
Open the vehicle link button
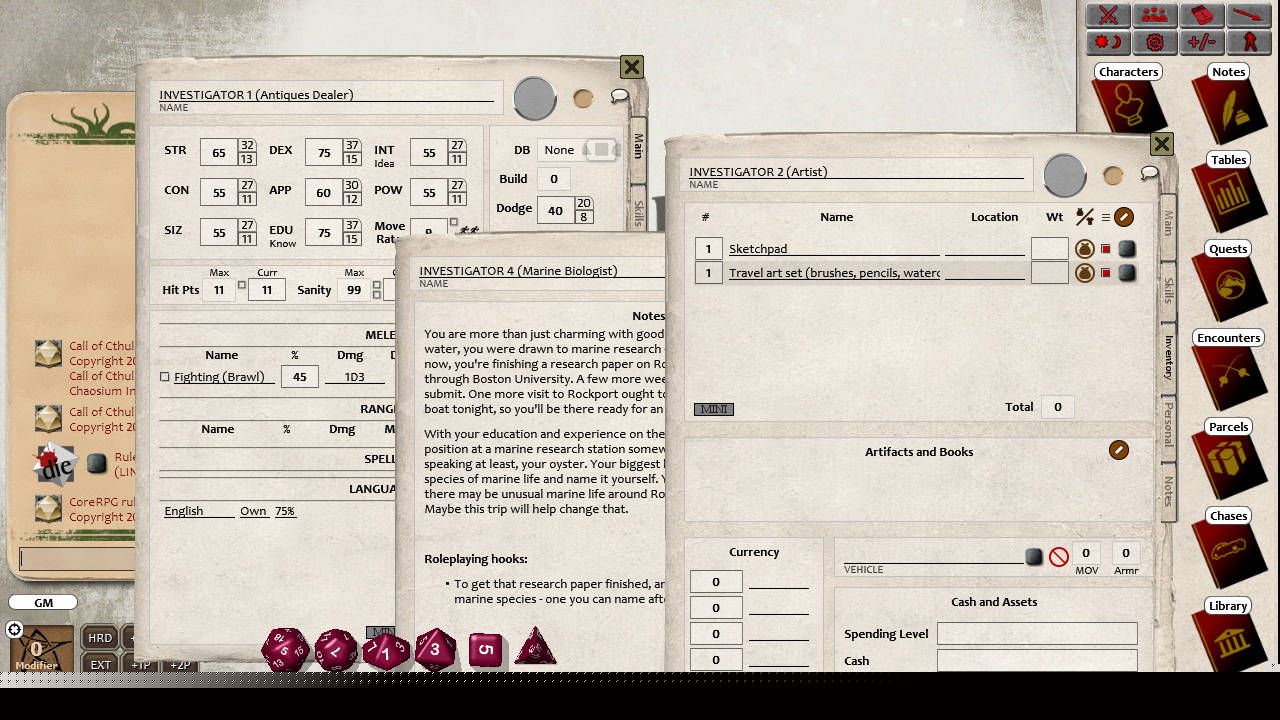[x=1034, y=557]
